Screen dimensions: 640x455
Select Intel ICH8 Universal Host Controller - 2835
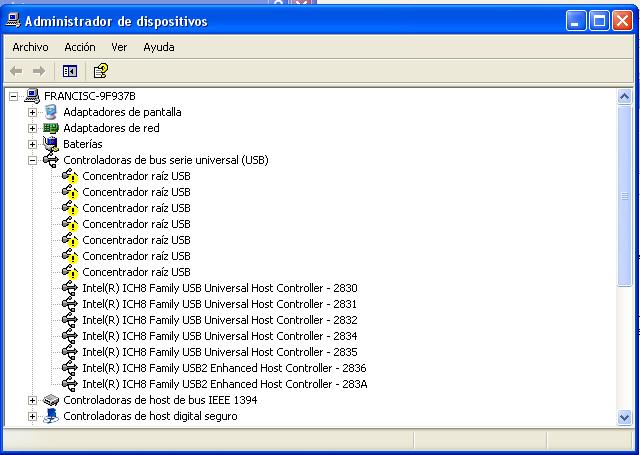pyautogui.click(x=220, y=352)
